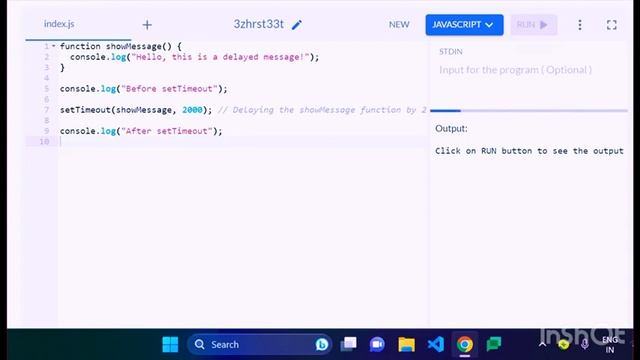This screenshot has height=360, width=640.
Task: Create a new project with NEW
Action: coord(399,24)
